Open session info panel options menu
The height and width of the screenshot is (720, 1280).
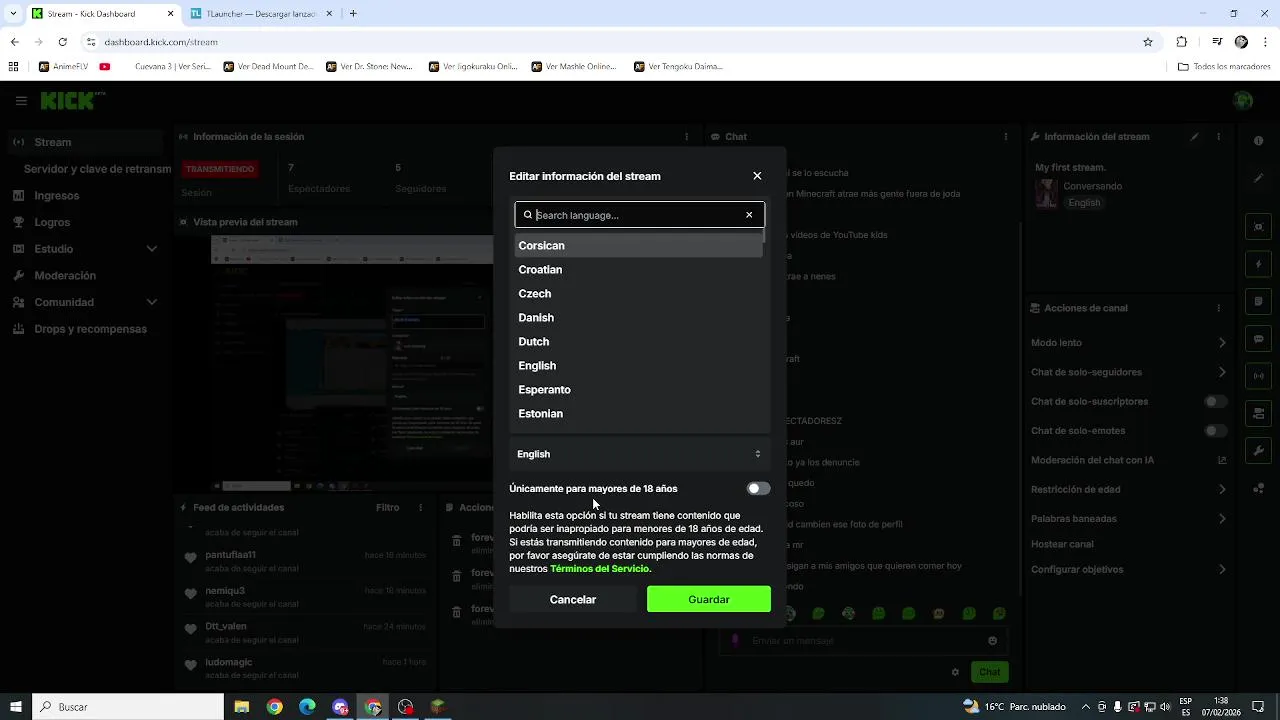coord(686,137)
